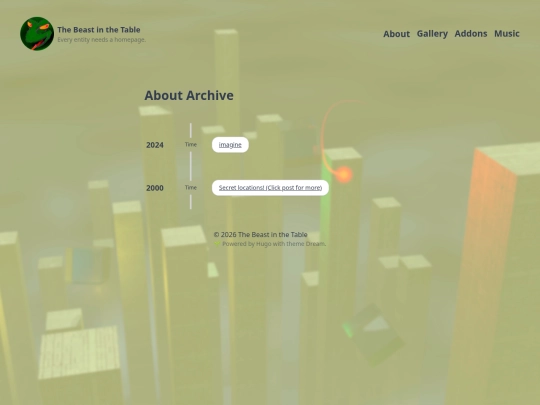Open the Addons section
Image resolution: width=540 pixels, height=405 pixels.
coord(471,34)
